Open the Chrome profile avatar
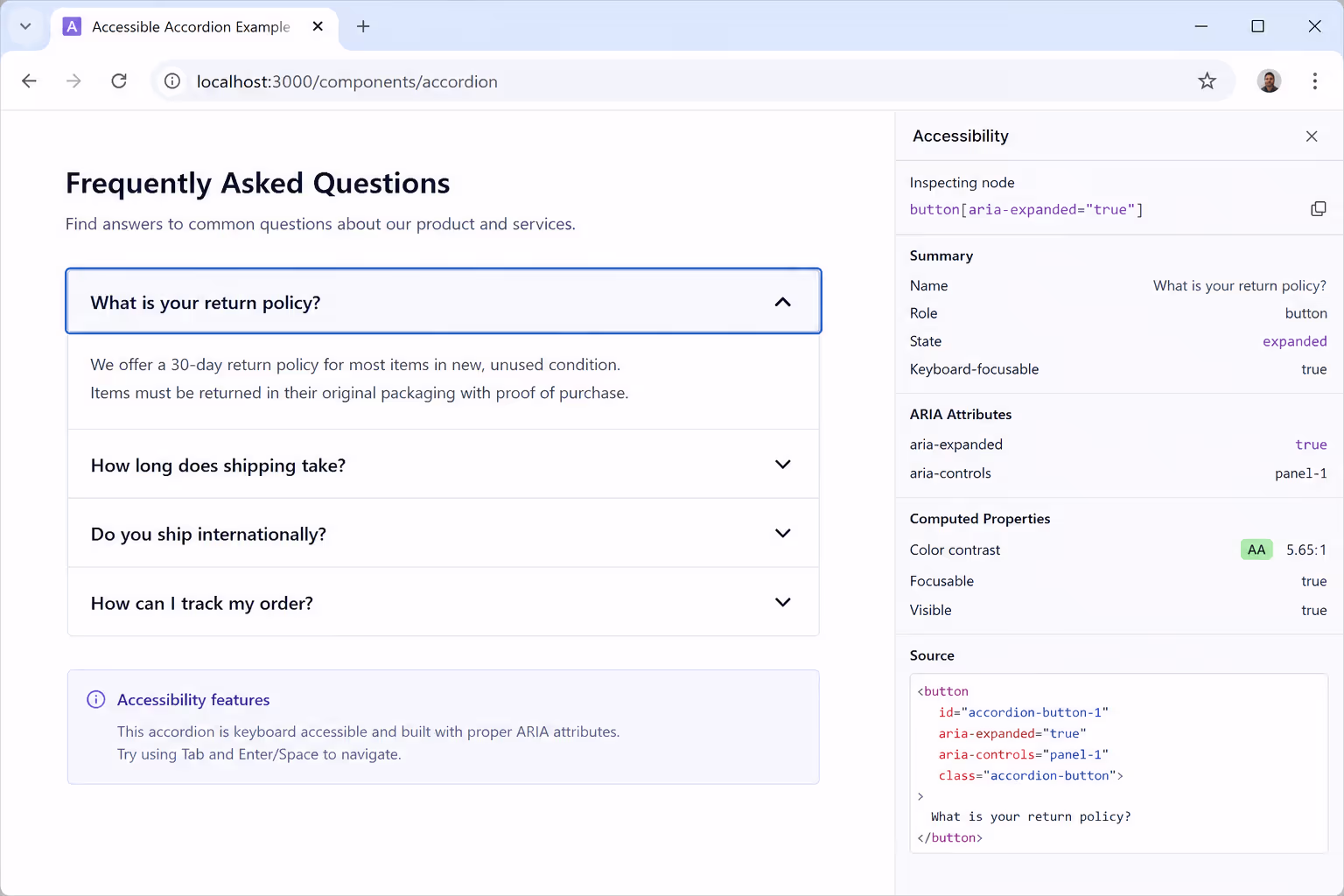The width and height of the screenshot is (1344, 896). pyautogui.click(x=1269, y=81)
